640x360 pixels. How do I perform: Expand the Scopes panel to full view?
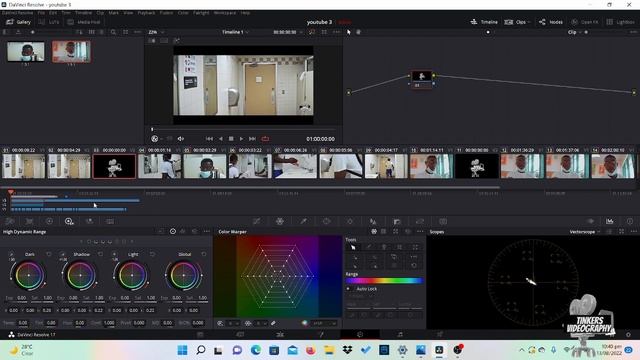[621, 231]
